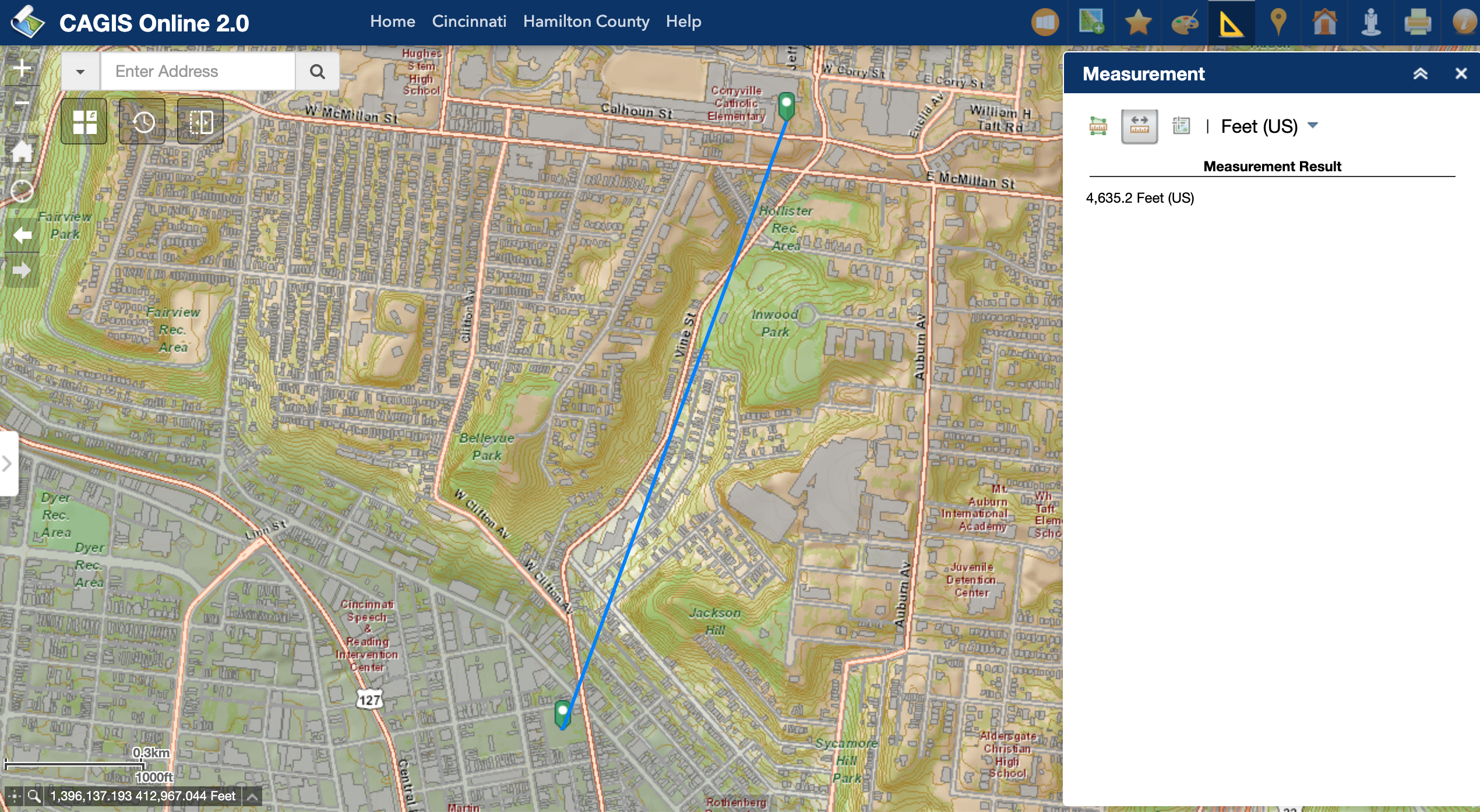The width and height of the screenshot is (1480, 812).
Task: Click the Enter Address input field
Action: click(198, 72)
